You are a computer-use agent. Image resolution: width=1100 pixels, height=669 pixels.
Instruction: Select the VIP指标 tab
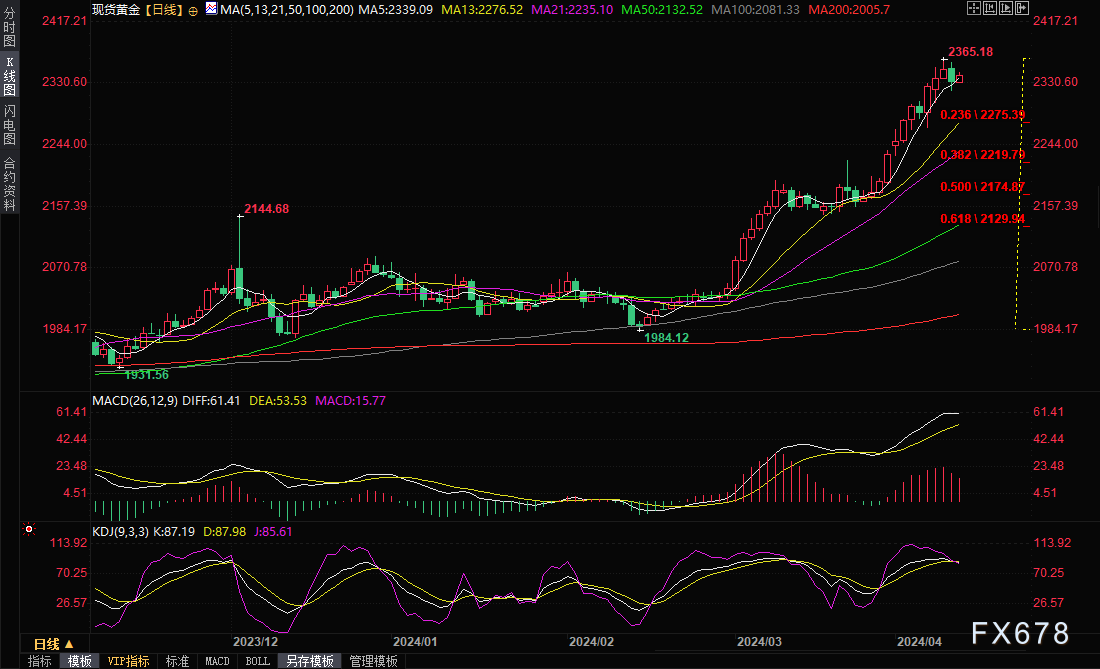tap(128, 661)
